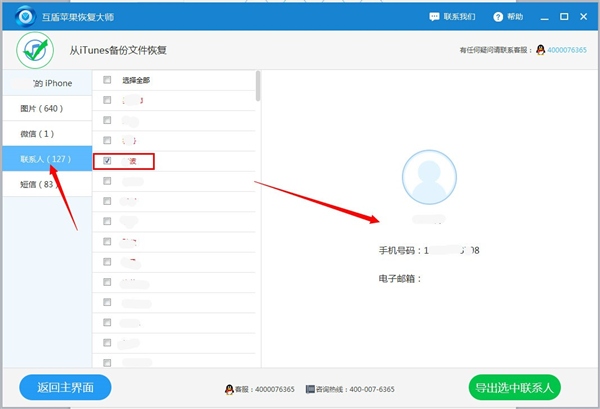Image resolution: width=600 pixels, height=409 pixels.
Task: Open customer service link 4000076365 at top right
Action: click(x=567, y=50)
